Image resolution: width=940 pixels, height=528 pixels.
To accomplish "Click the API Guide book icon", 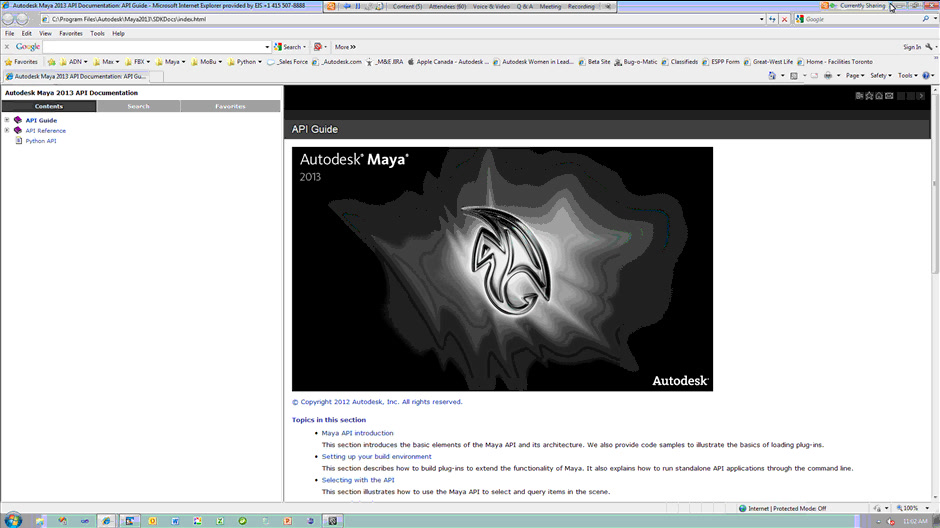I will pyautogui.click(x=18, y=120).
